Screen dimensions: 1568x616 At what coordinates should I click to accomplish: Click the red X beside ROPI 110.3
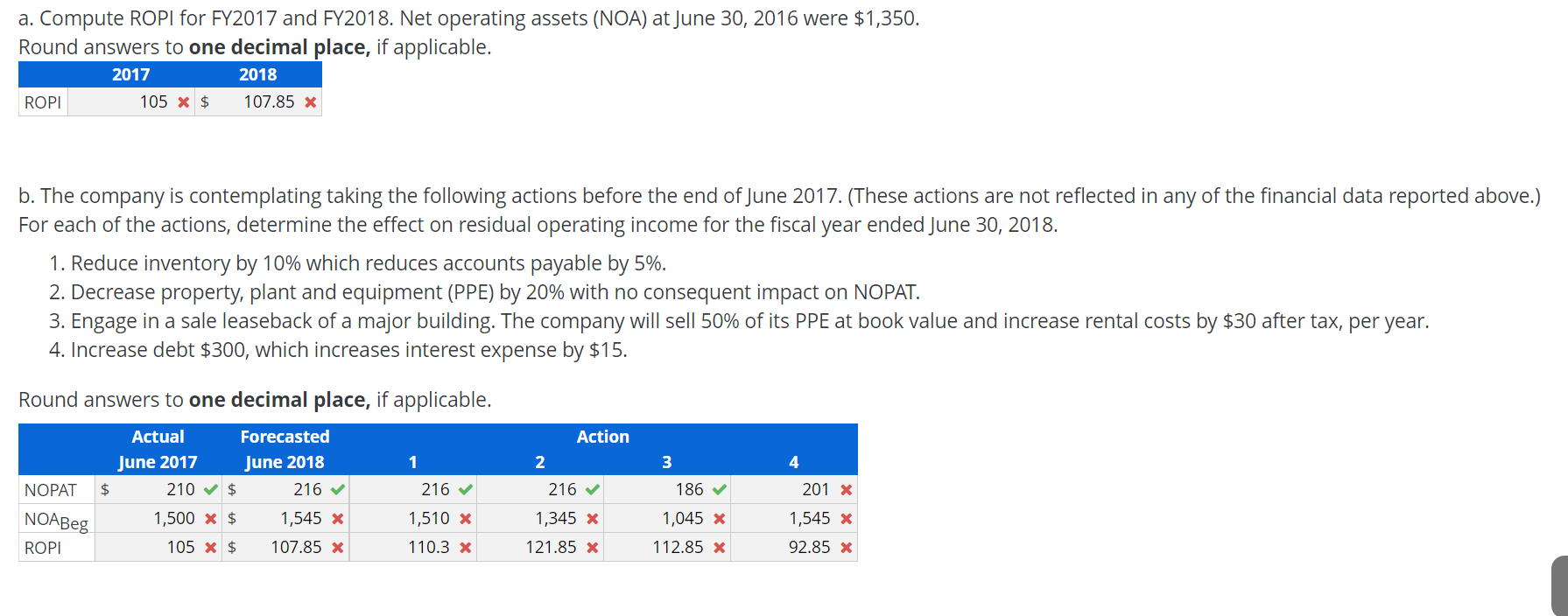coord(465,547)
